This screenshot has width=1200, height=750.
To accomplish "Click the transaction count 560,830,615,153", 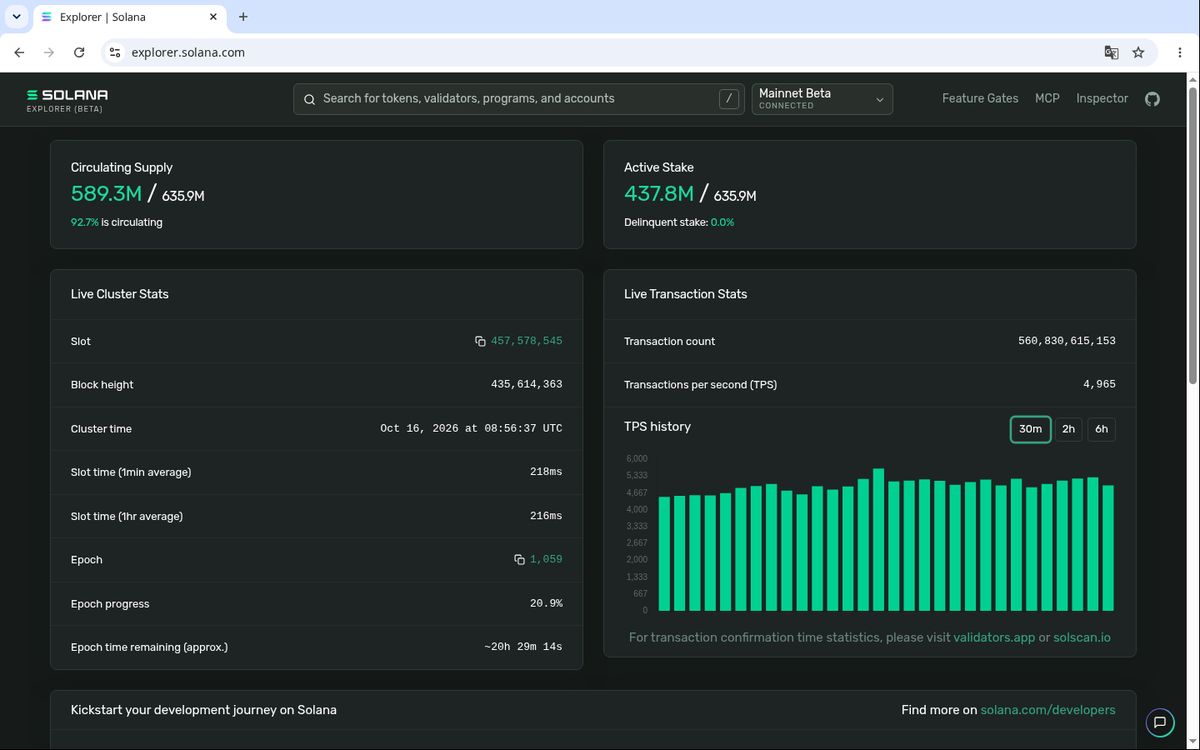I will 1067,342.
